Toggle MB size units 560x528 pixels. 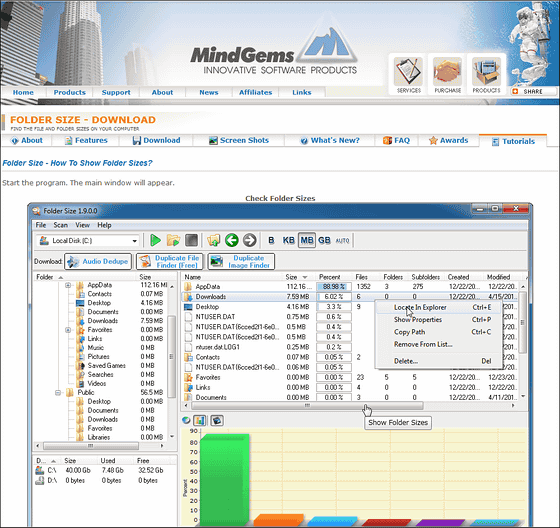pyautogui.click(x=307, y=240)
